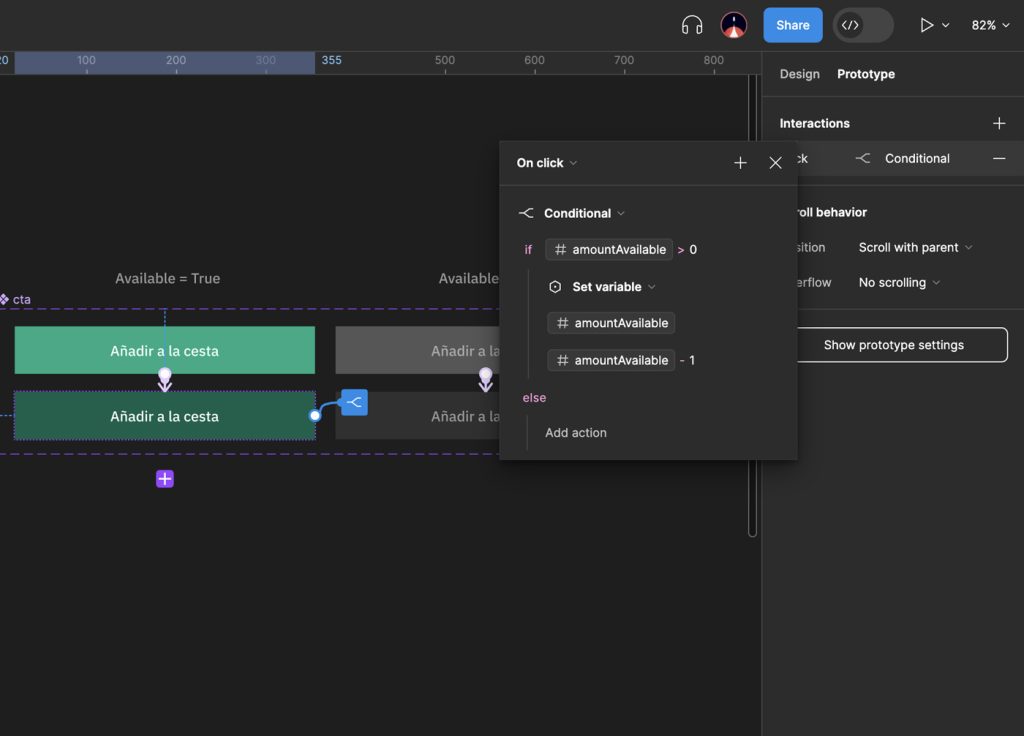The image size is (1024, 736).
Task: Add a new interaction with plus icon
Action: pyautogui.click(x=999, y=122)
